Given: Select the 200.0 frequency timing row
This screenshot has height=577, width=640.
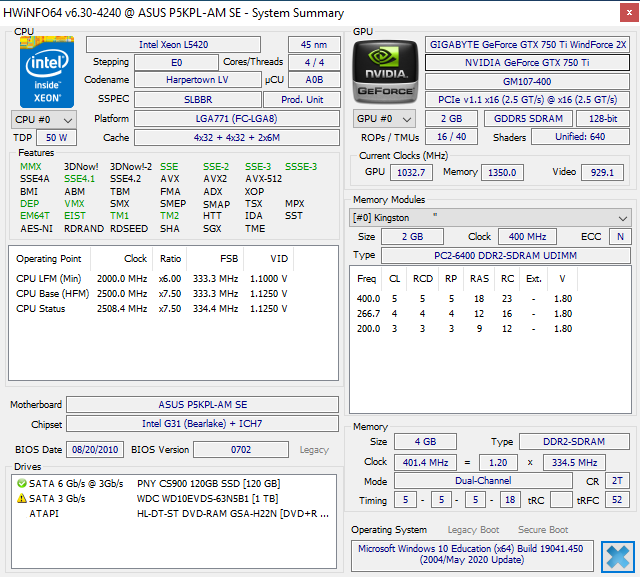Looking at the screenshot, I should coord(464,329).
